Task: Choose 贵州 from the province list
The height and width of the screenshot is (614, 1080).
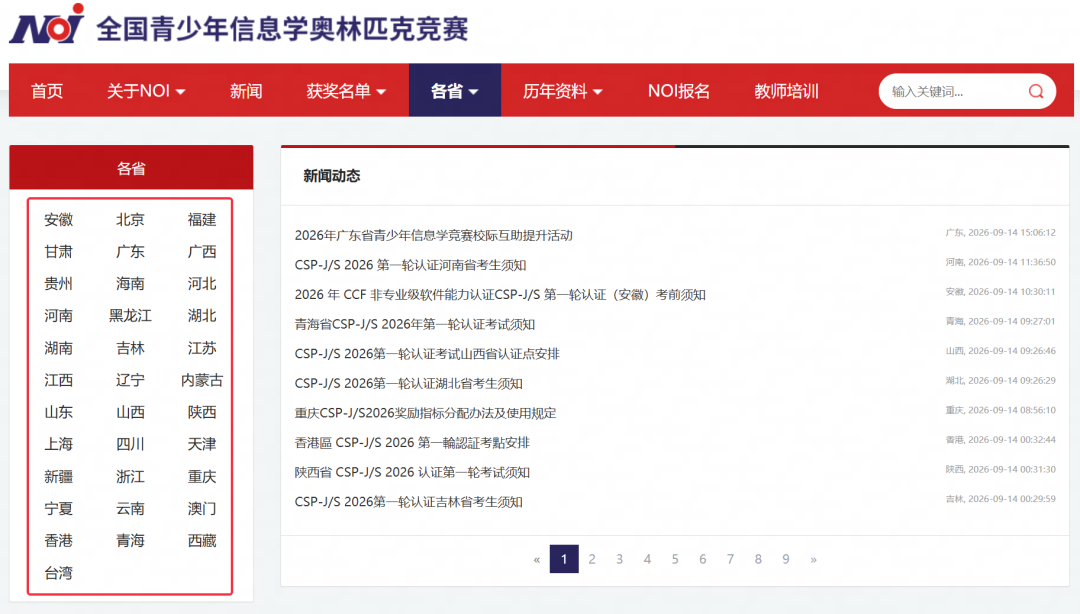Action: [x=59, y=284]
